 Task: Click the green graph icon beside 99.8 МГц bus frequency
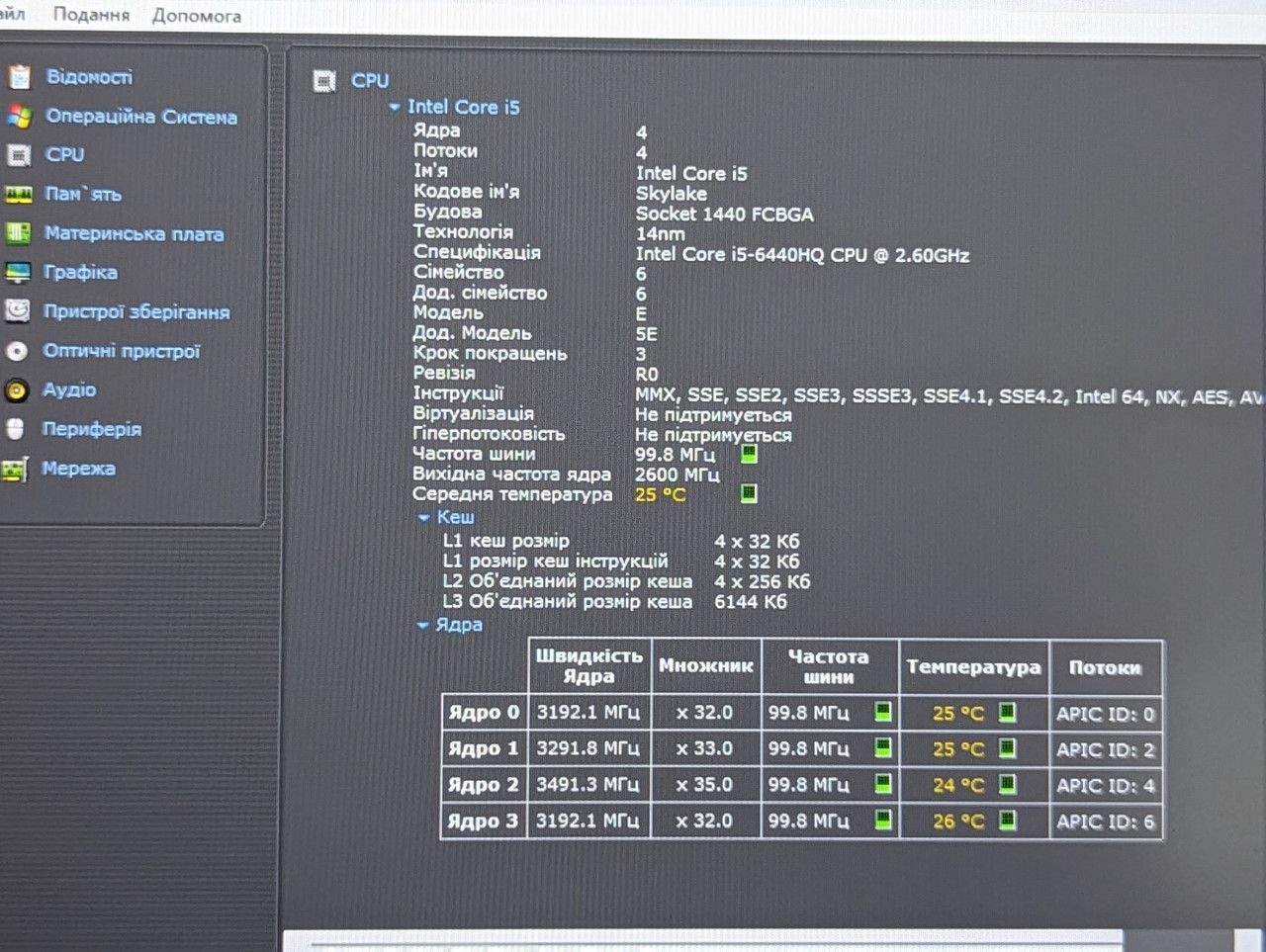[x=750, y=454]
